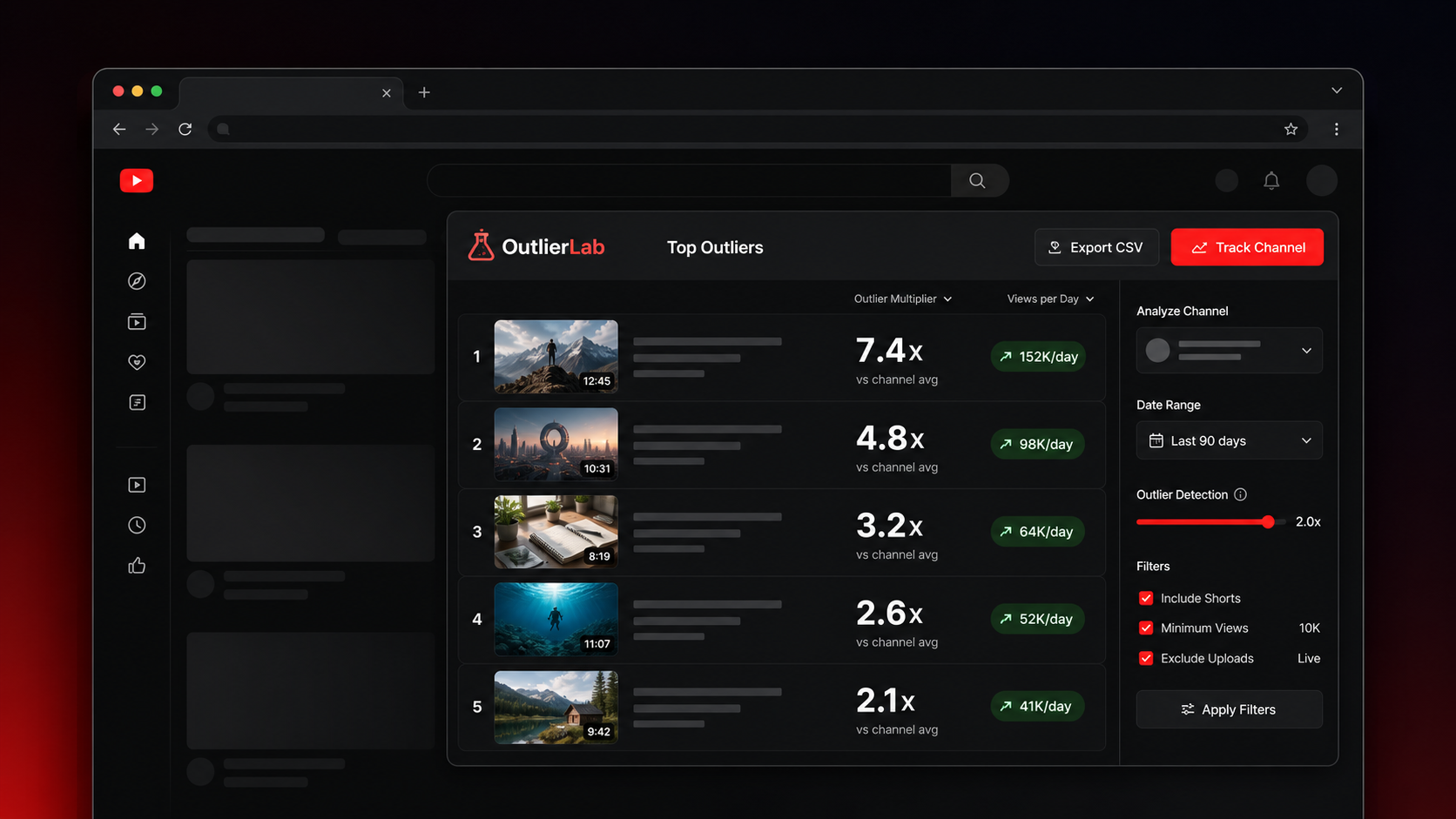Open the futuristic city thumbnail 10:31
The image size is (1456, 819).
556,444
